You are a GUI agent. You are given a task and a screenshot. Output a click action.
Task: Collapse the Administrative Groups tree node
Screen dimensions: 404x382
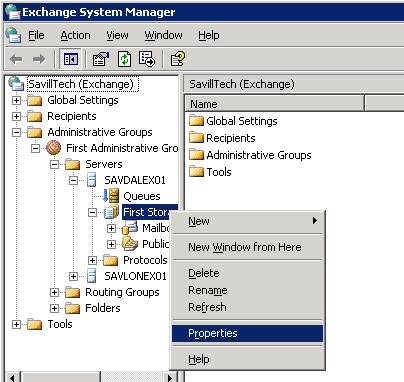(x=16, y=132)
